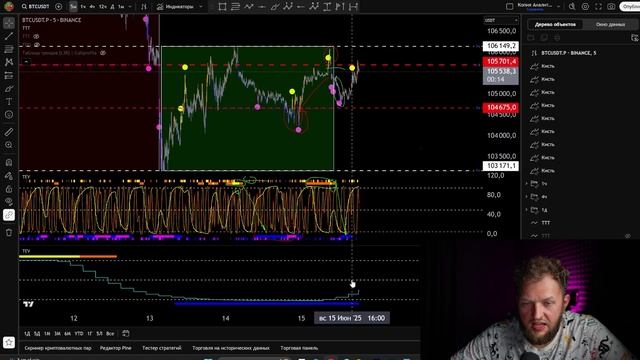Click the bar replay forward icon in top toolbar
640x360 pixels.
point(340,7)
